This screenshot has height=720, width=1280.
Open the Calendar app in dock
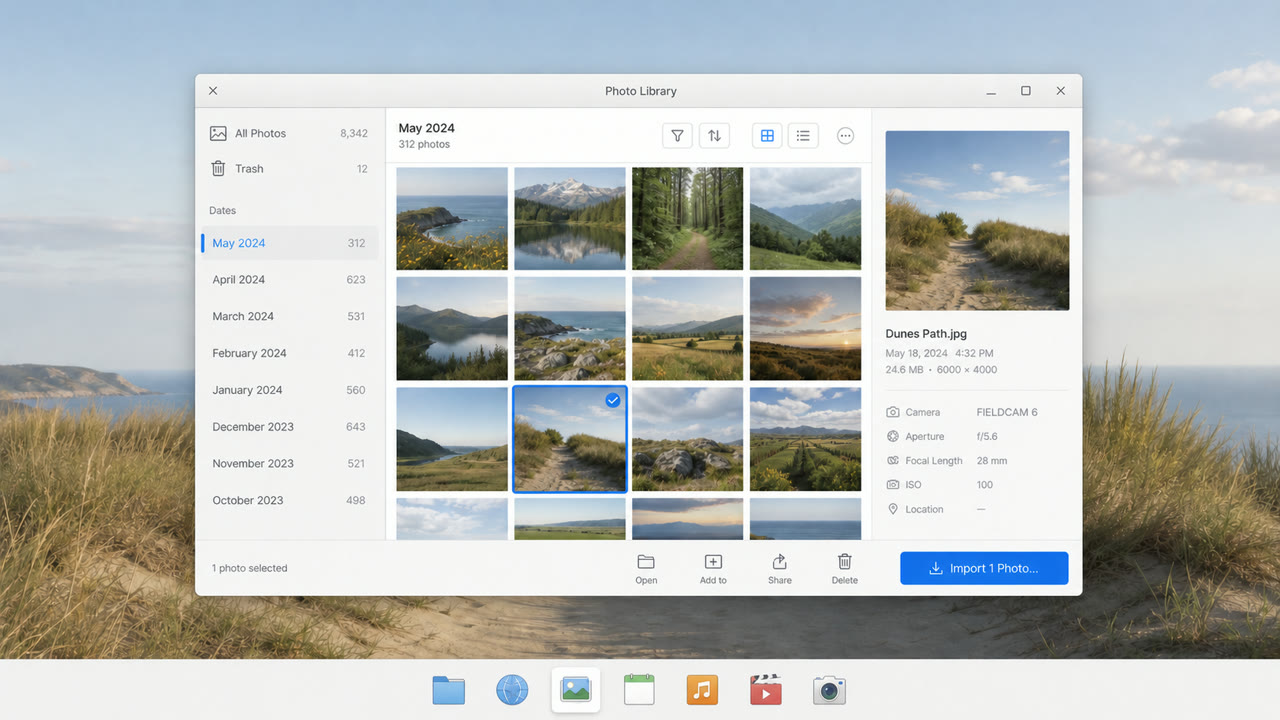coord(639,690)
